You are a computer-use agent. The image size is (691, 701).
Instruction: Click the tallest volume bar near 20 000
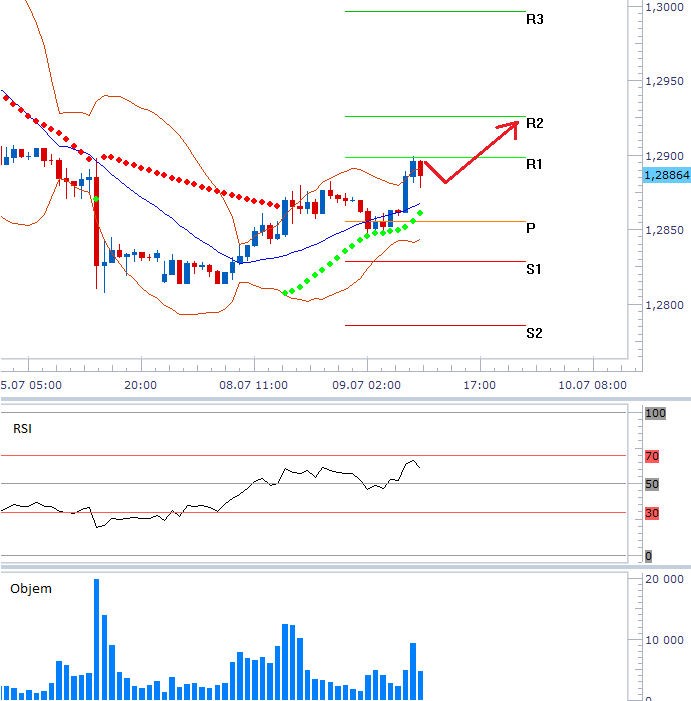[96, 639]
